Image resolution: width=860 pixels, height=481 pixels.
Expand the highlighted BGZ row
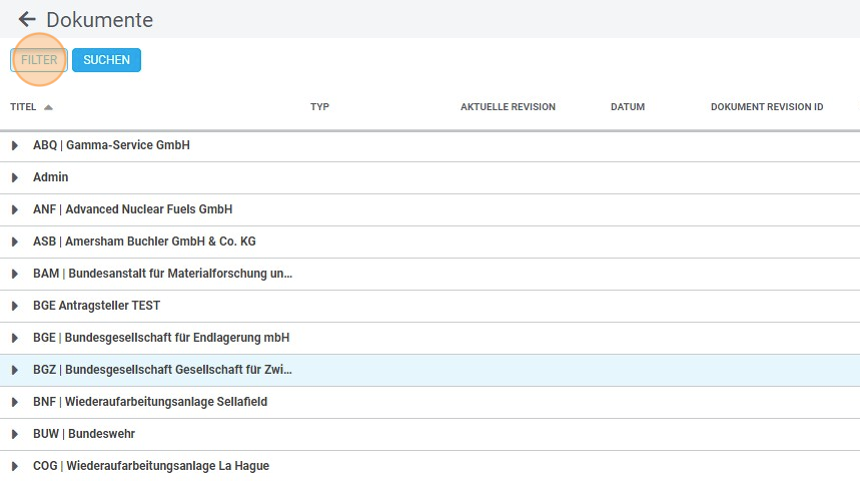[15, 370]
